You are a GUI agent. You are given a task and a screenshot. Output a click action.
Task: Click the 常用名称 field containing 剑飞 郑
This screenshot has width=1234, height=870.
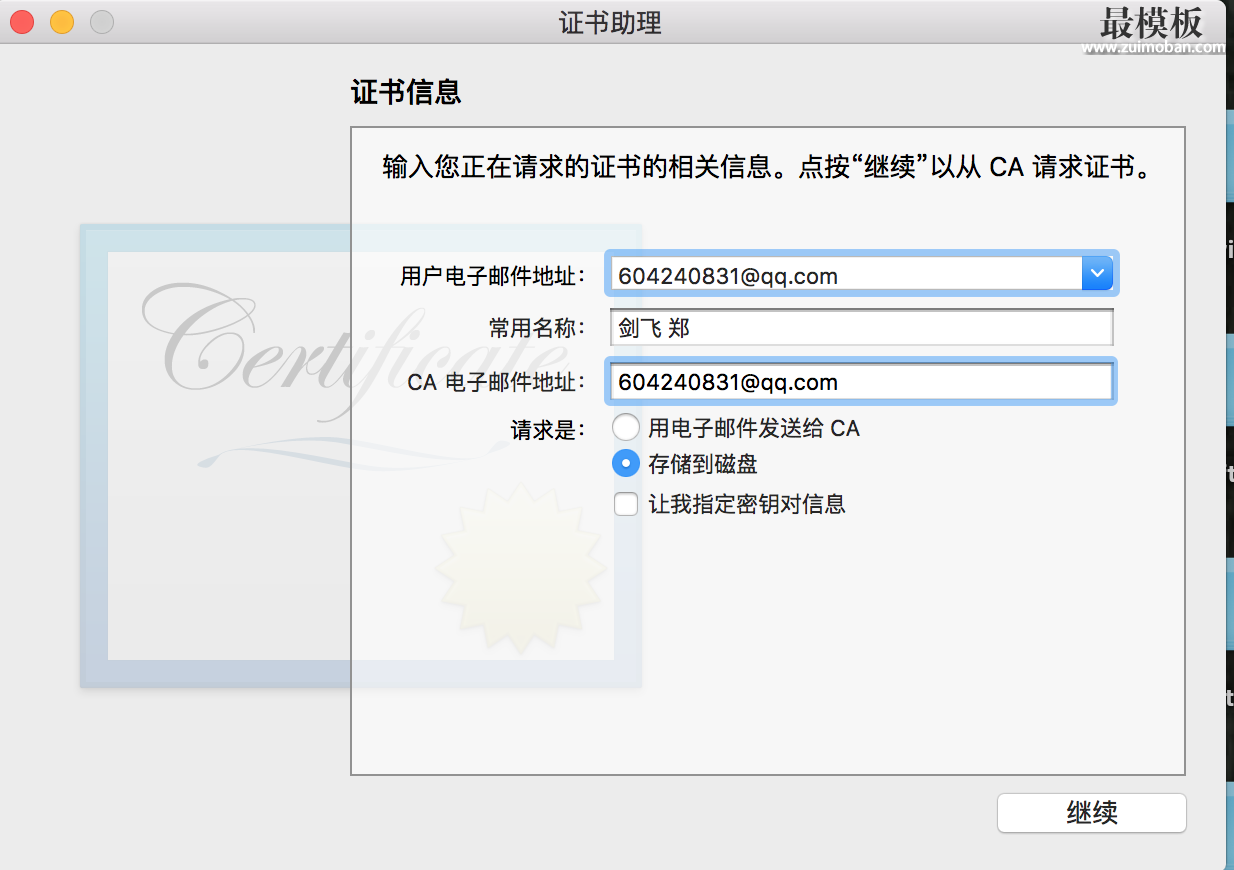(861, 328)
